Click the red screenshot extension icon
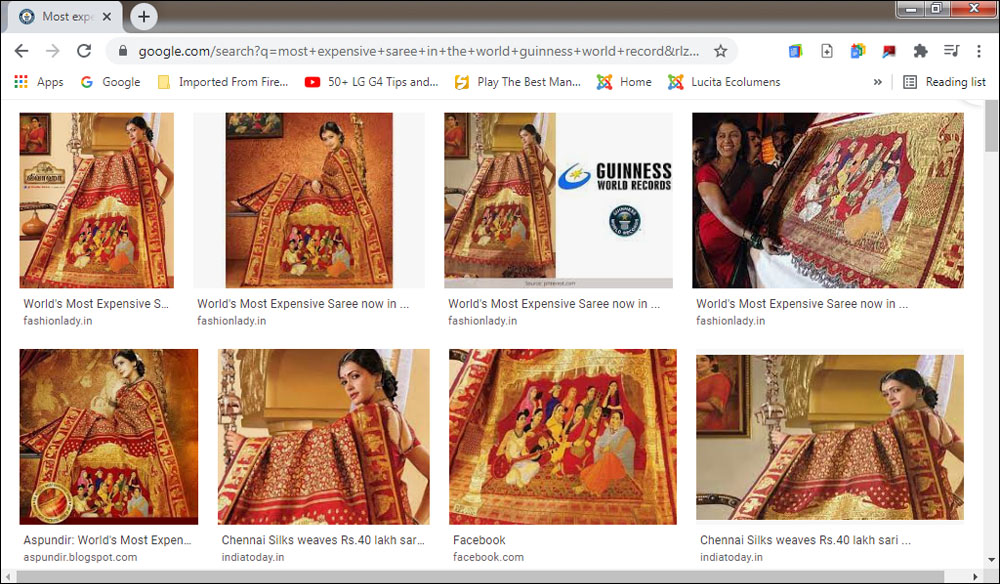This screenshot has height=584, width=1000. point(888,51)
